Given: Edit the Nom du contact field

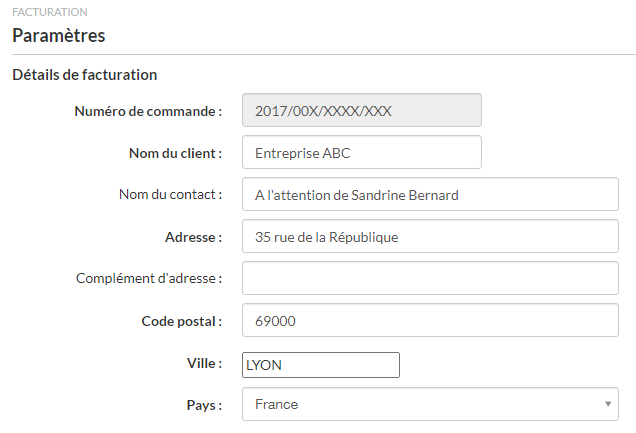Looking at the screenshot, I should point(430,195).
